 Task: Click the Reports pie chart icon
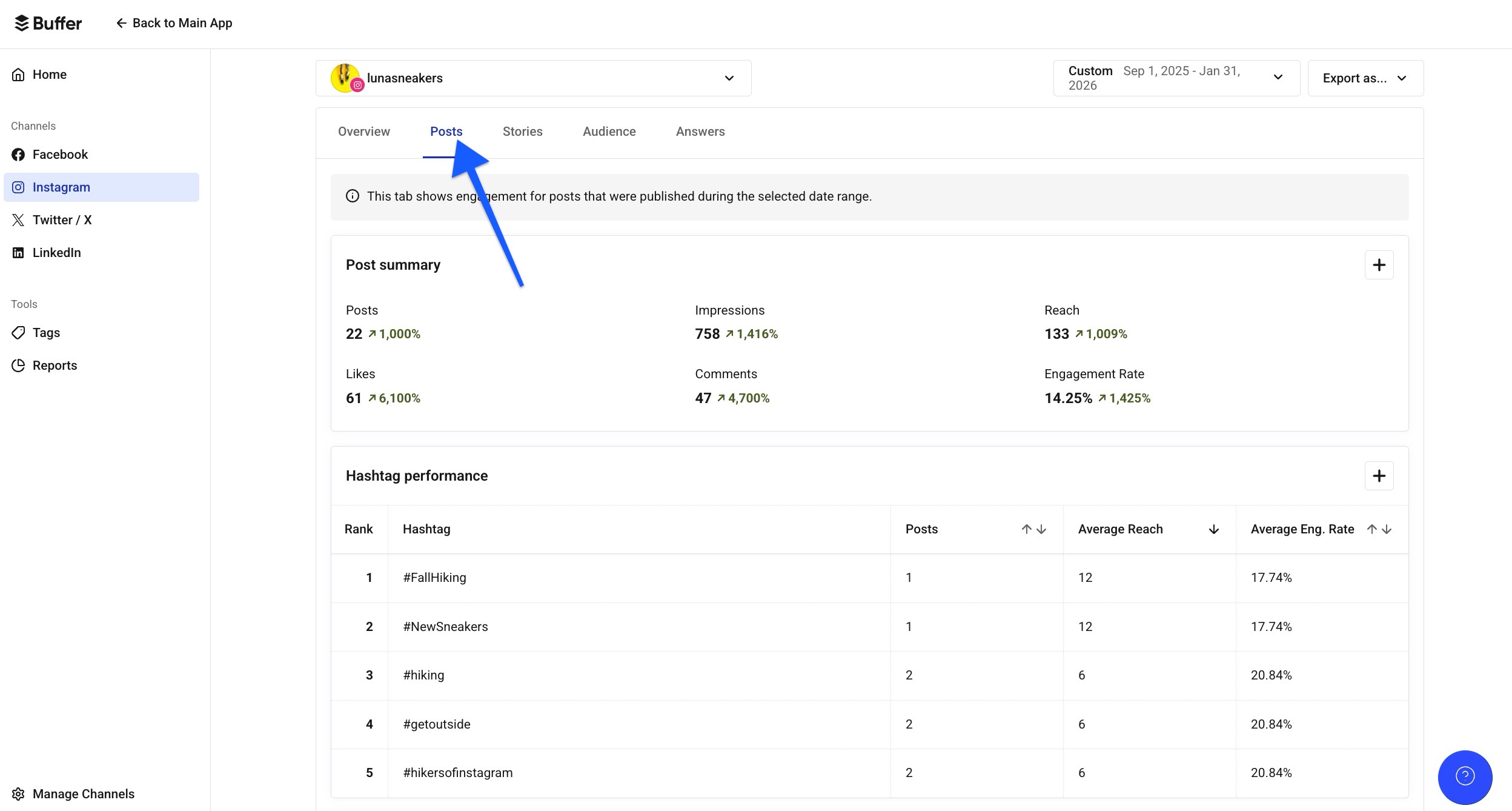pyautogui.click(x=19, y=365)
